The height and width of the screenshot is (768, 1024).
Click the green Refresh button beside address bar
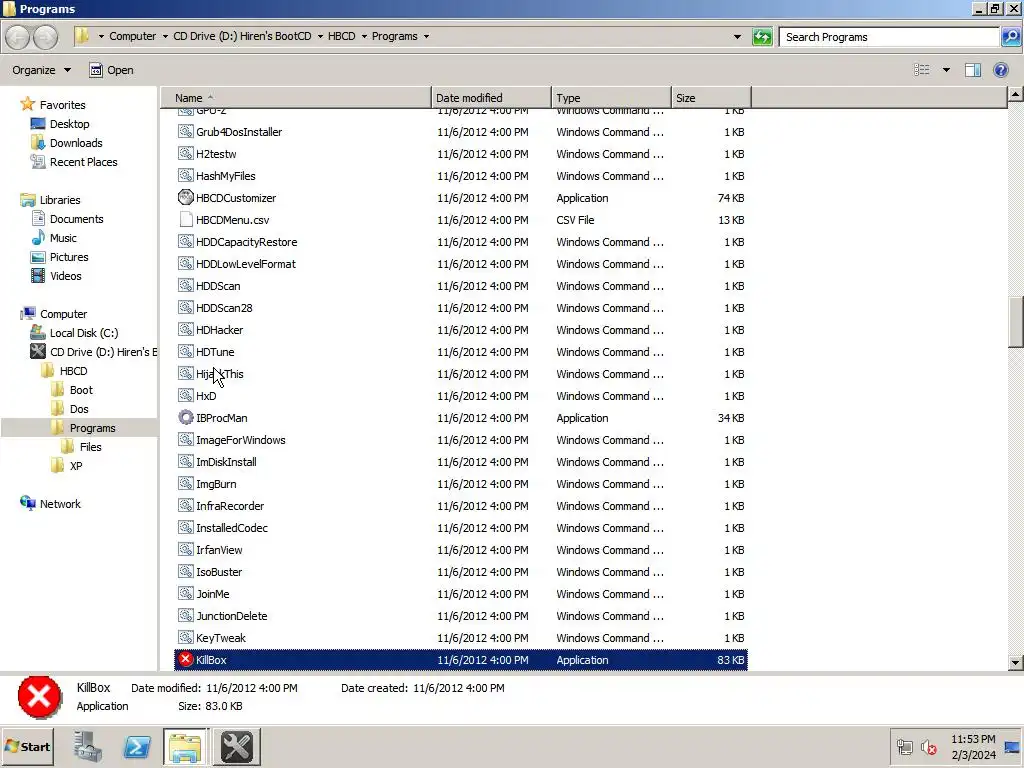[762, 37]
